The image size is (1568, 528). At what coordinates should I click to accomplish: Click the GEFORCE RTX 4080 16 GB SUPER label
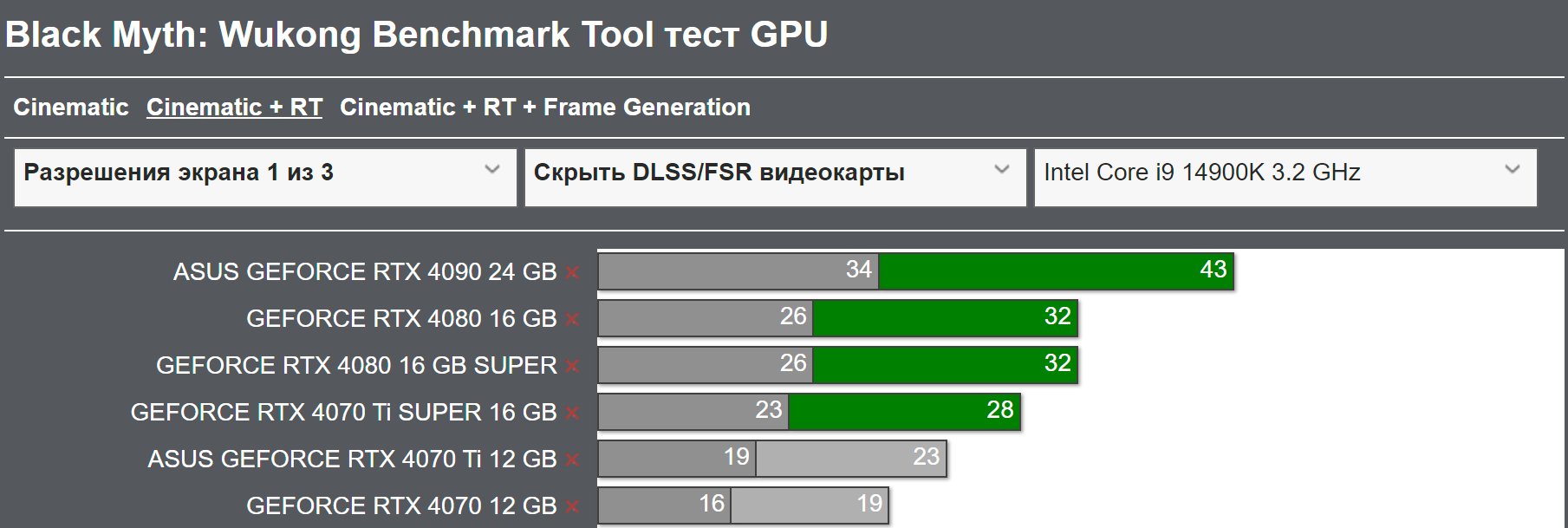pyautogui.click(x=355, y=366)
